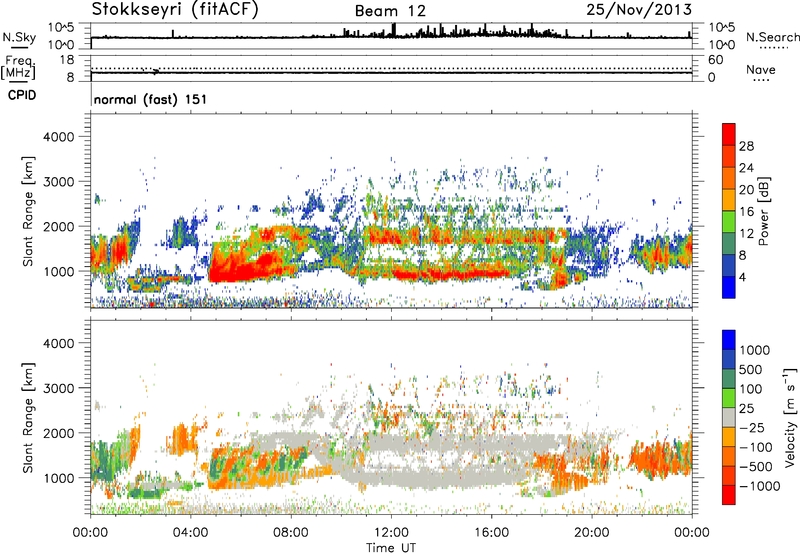Click the '28' tick on the power colorbar
This screenshot has height=554, width=800.
click(x=746, y=146)
